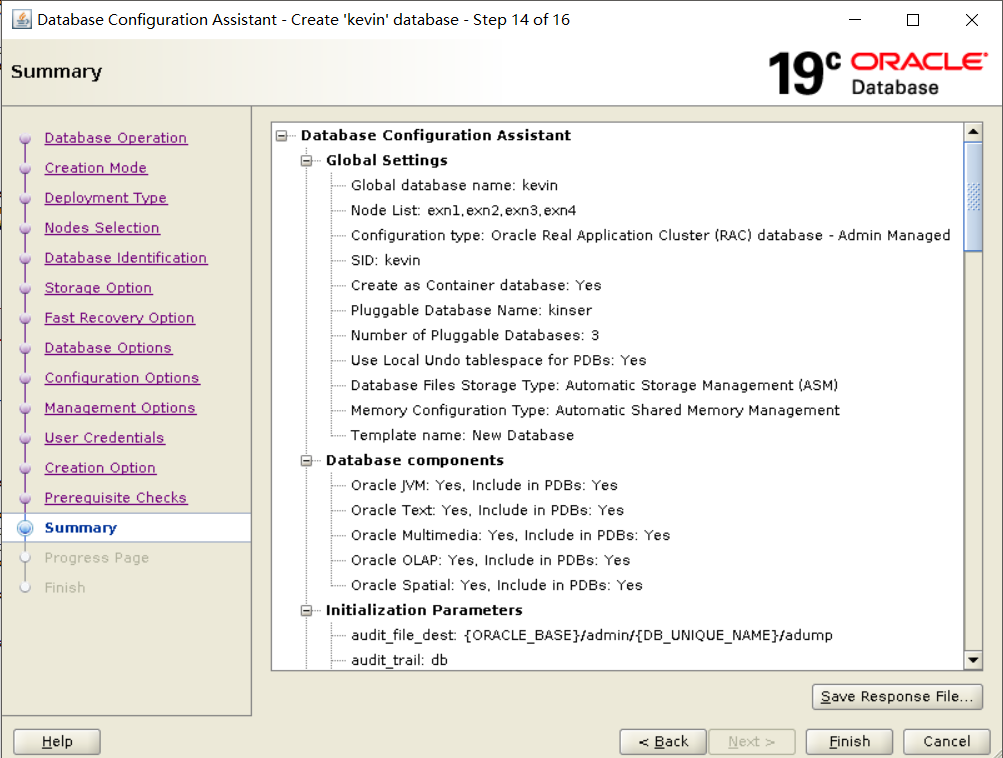Select the Oracle OLAP component row
Image resolution: width=1003 pixels, height=758 pixels.
pyautogui.click(x=491, y=560)
